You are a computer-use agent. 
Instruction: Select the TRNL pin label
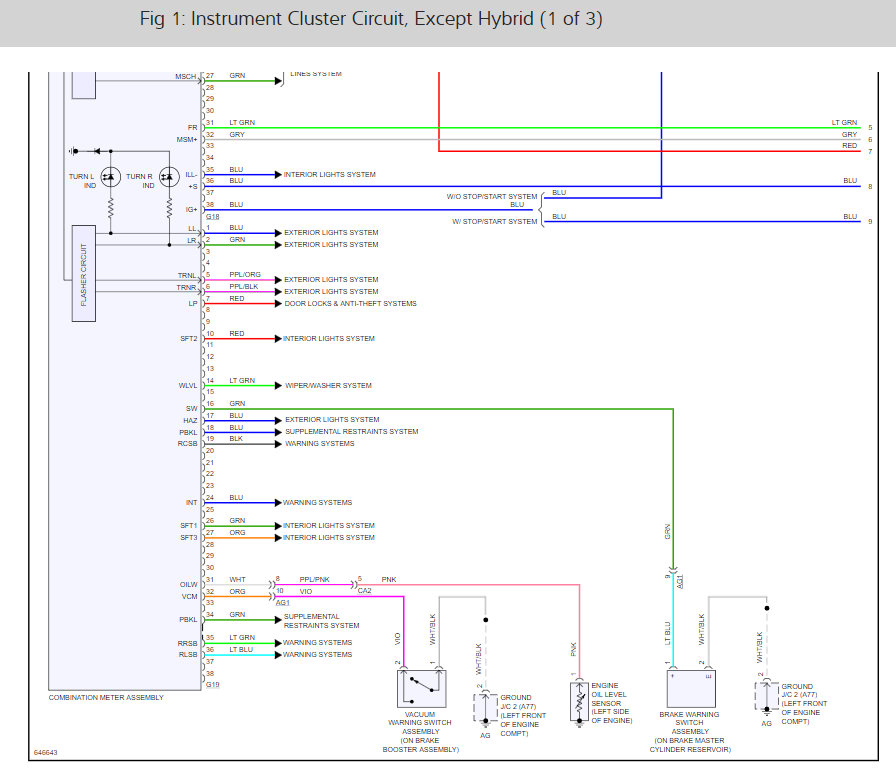186,276
